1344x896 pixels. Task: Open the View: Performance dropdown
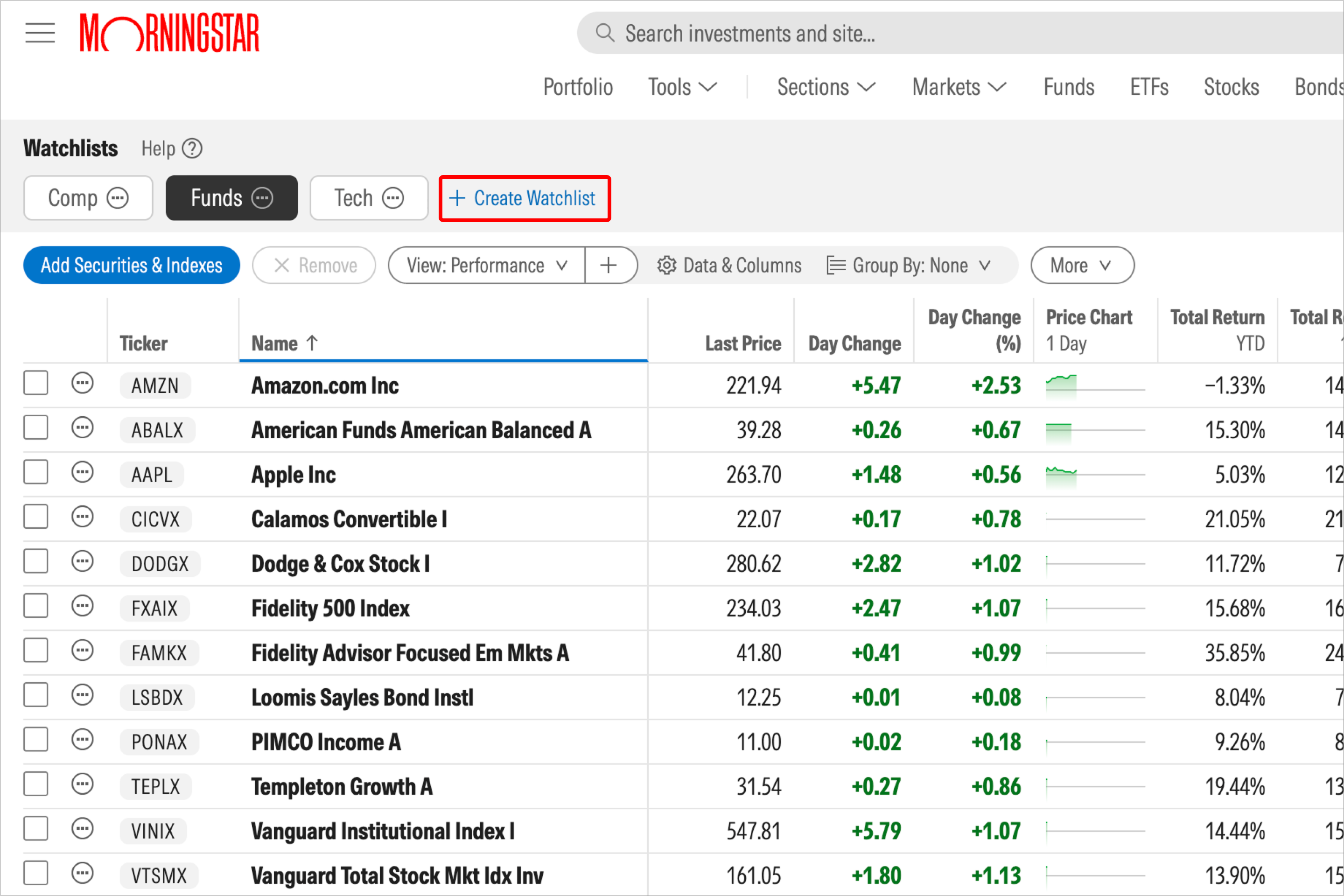click(x=487, y=265)
